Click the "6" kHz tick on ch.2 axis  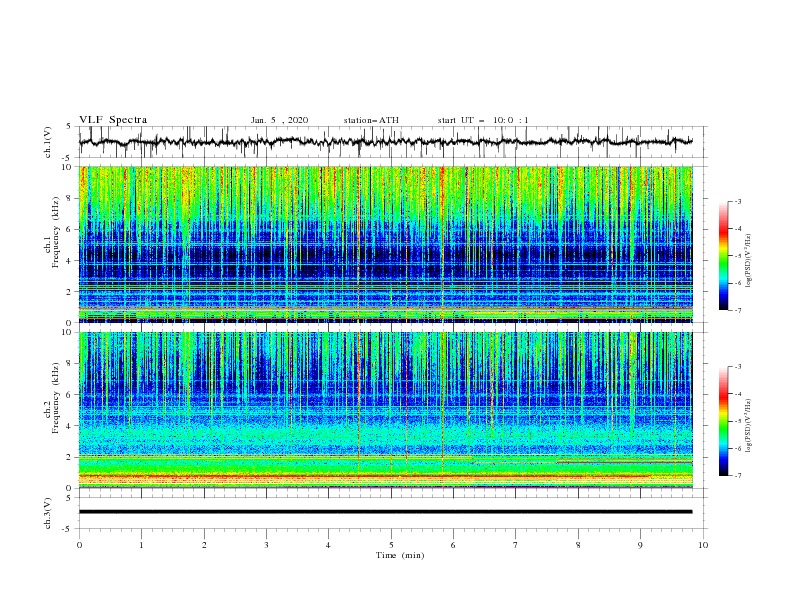[x=71, y=395]
